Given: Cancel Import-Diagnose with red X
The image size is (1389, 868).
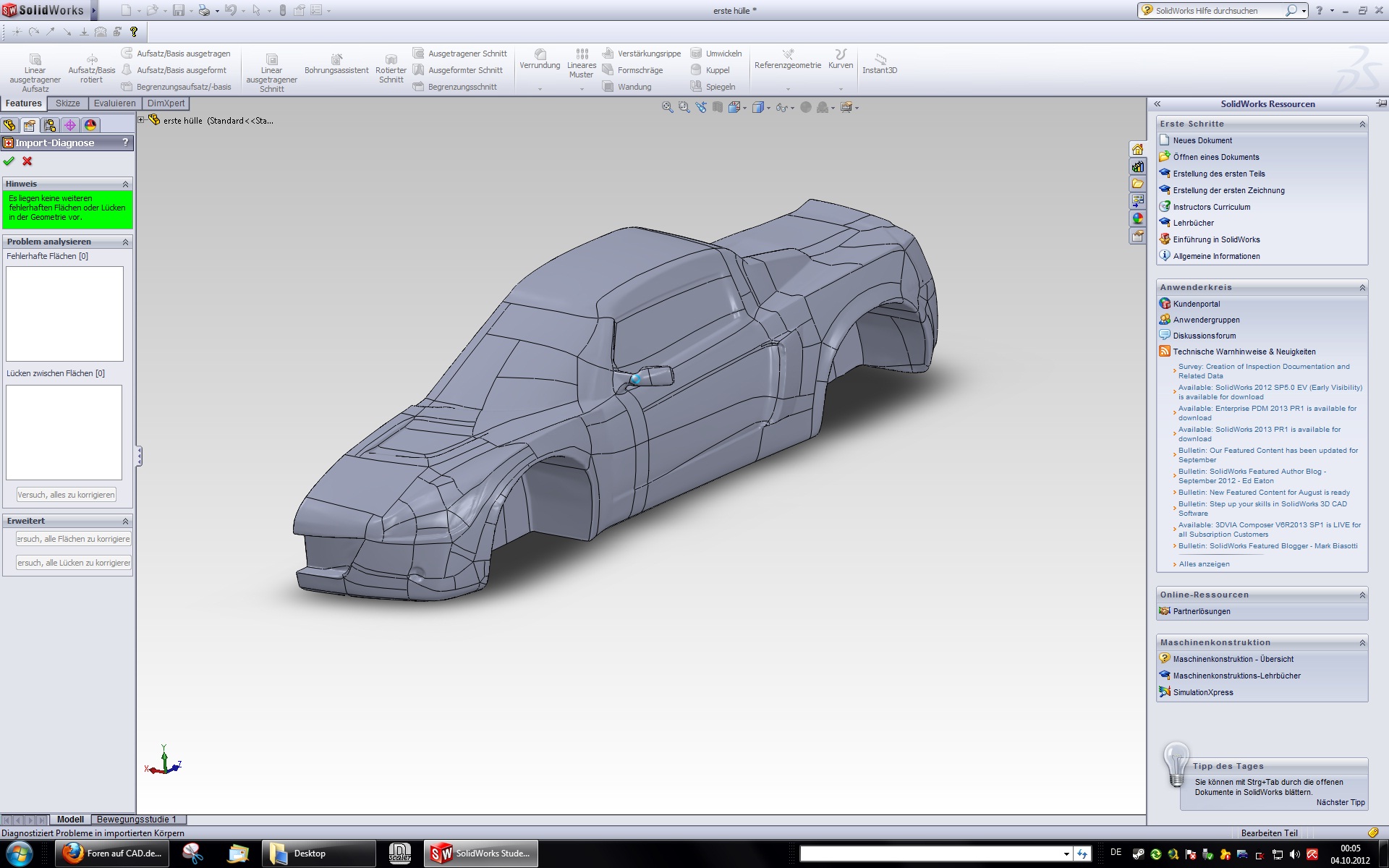Looking at the screenshot, I should click(x=27, y=161).
